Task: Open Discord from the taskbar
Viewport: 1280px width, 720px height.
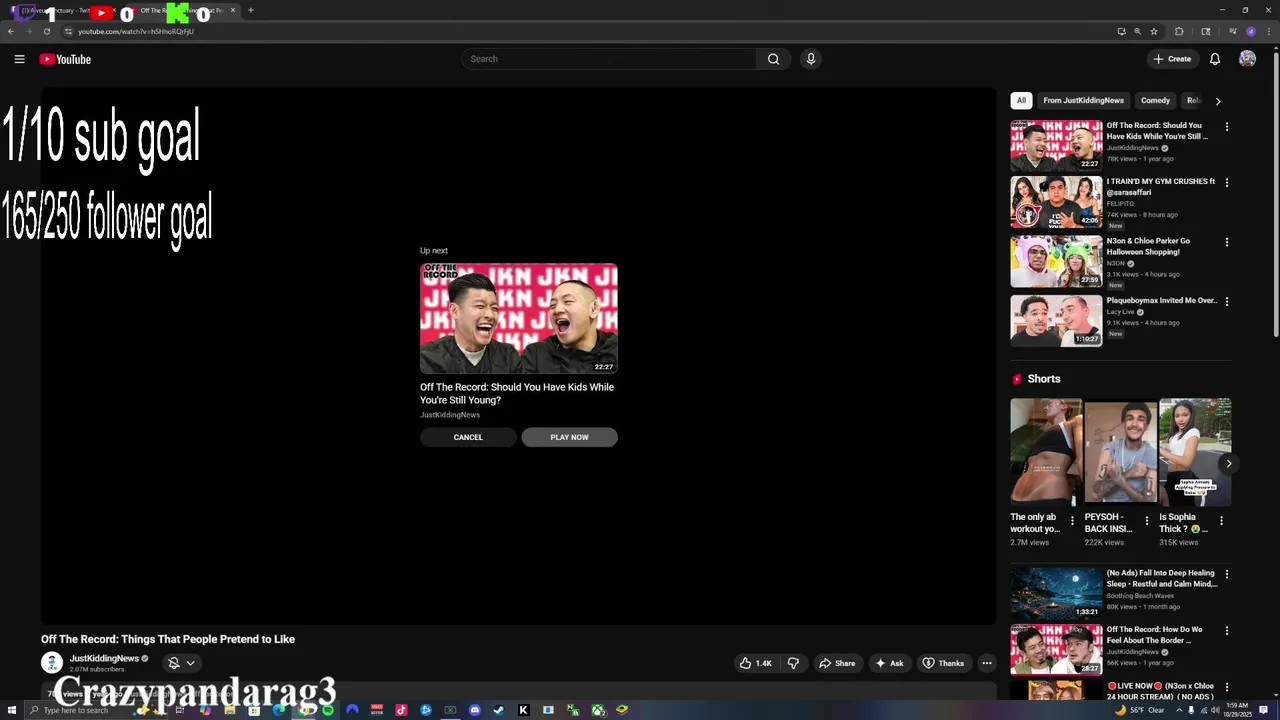Action: 474,710
